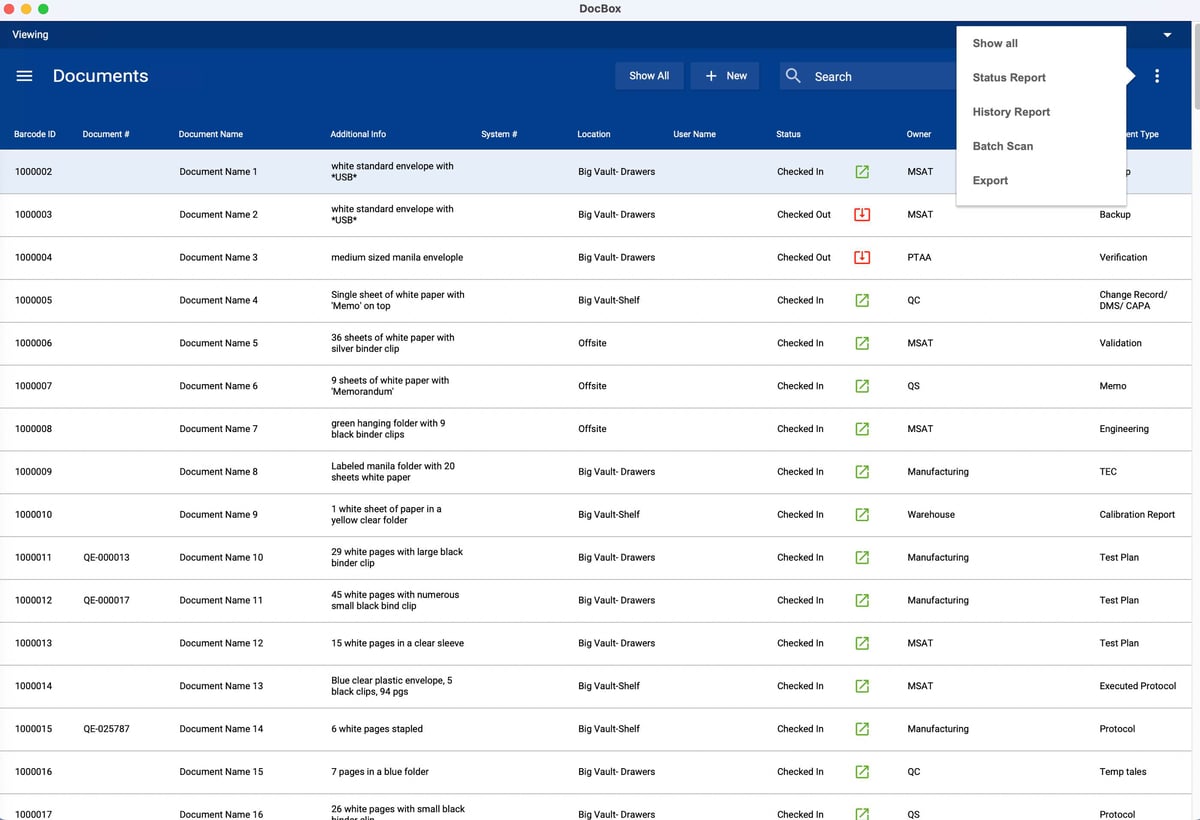Image resolution: width=1200 pixels, height=820 pixels.
Task: Open the three-dot overflow menu
Action: point(1157,75)
